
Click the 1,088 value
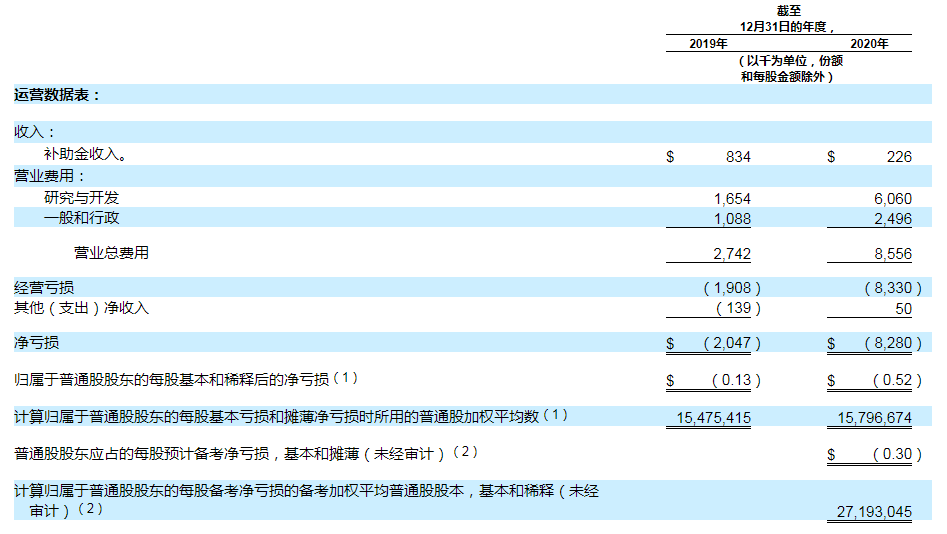[x=732, y=219]
